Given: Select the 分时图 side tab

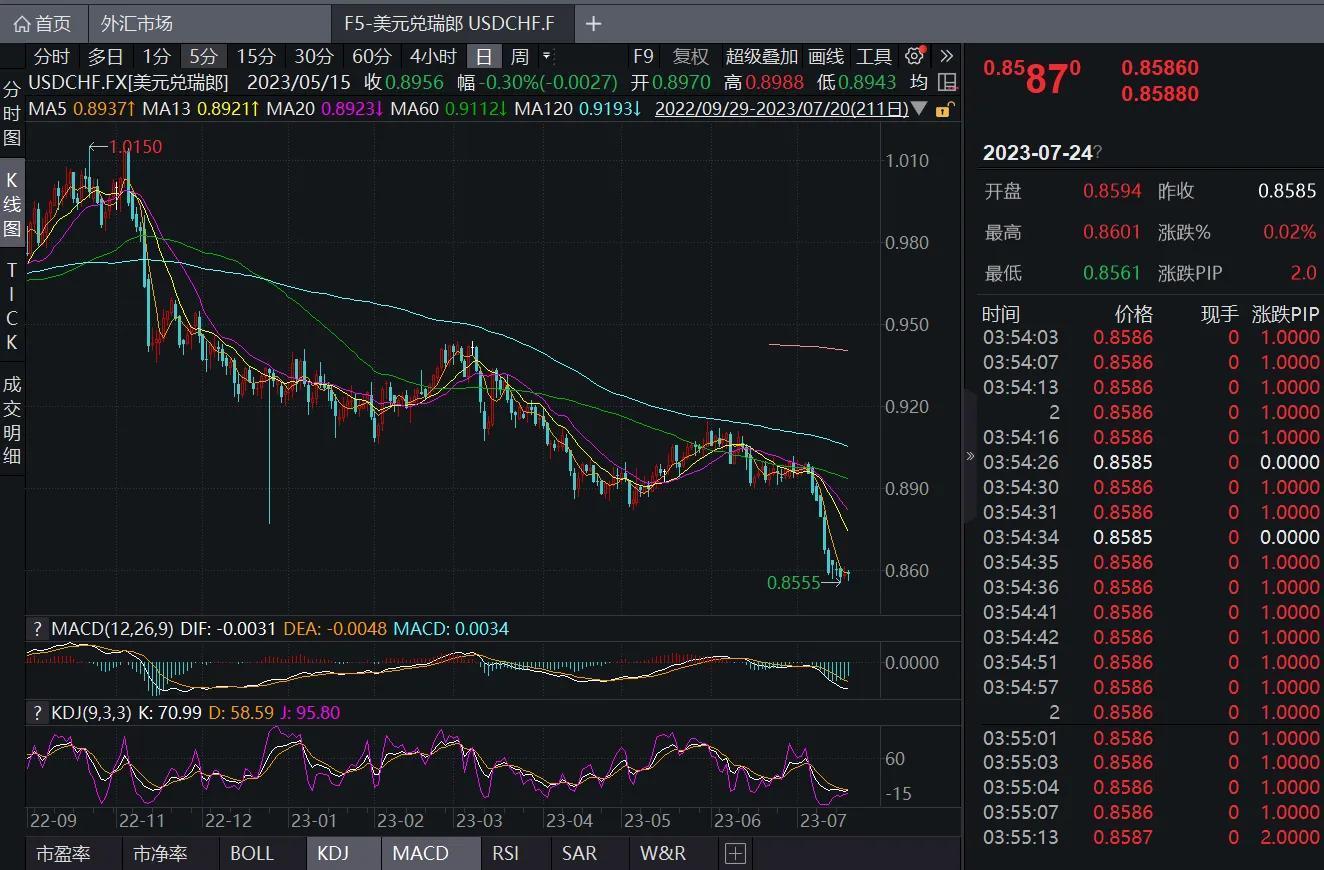Looking at the screenshot, I should click(12, 113).
